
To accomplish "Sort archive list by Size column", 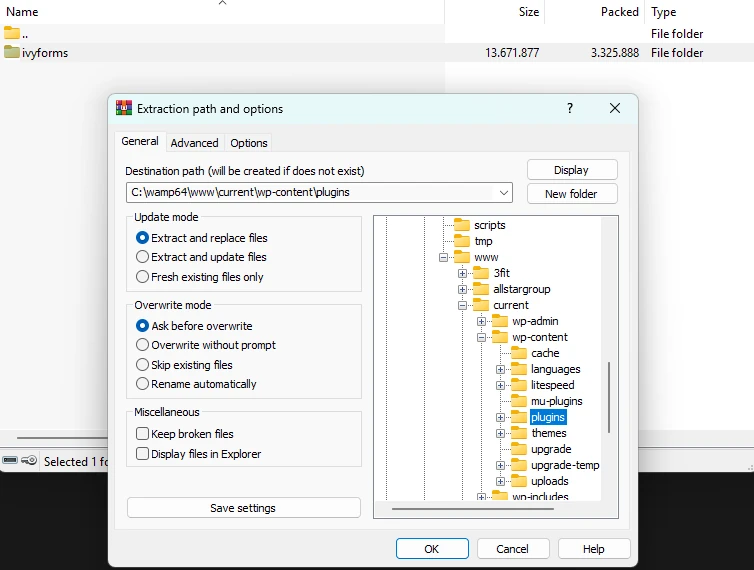I will coord(494,12).
